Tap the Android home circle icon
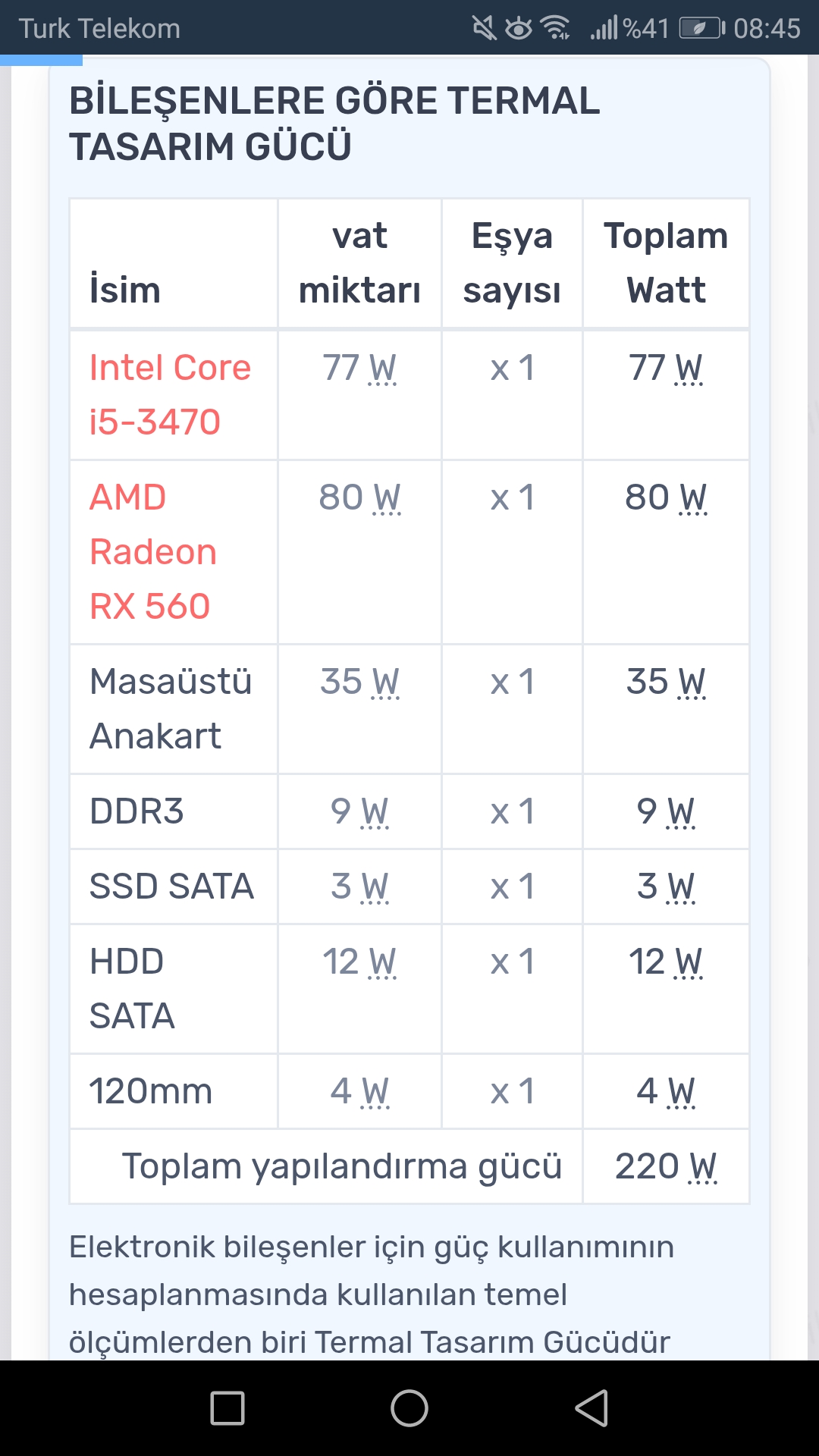Image resolution: width=819 pixels, height=1456 pixels. click(x=409, y=1408)
